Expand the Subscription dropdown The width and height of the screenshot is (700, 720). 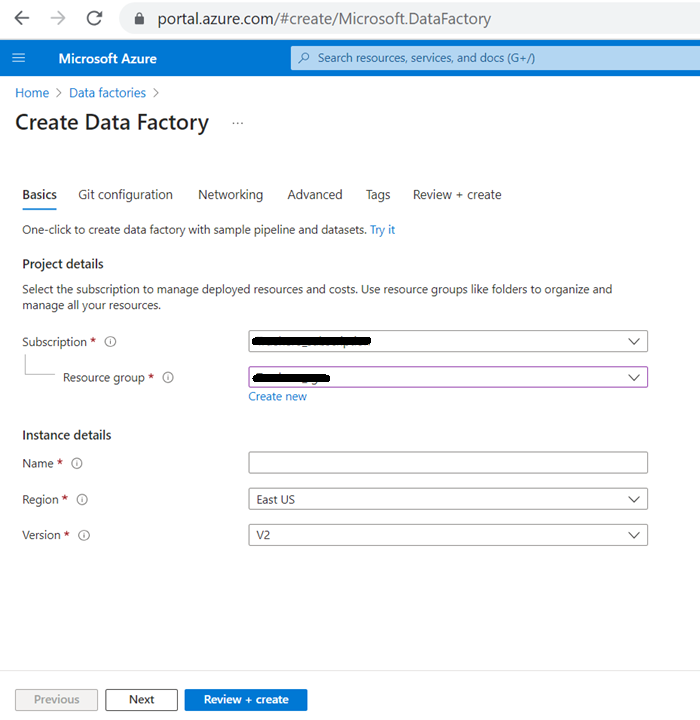point(447,341)
